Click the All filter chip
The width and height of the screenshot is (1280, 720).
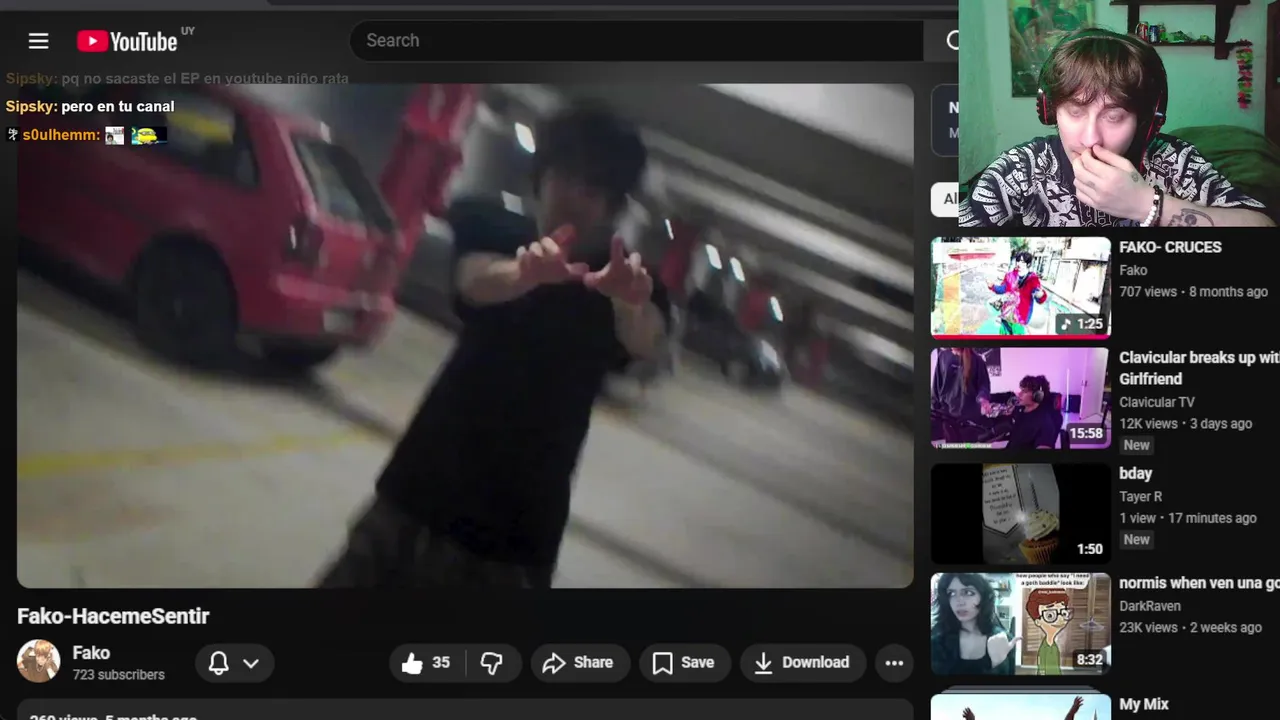tap(946, 199)
